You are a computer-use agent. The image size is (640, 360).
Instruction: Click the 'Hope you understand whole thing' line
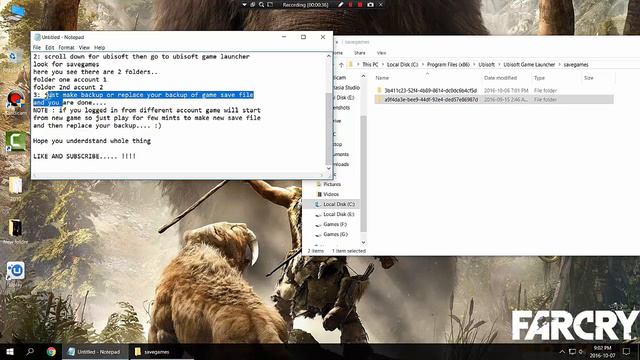click(92, 141)
